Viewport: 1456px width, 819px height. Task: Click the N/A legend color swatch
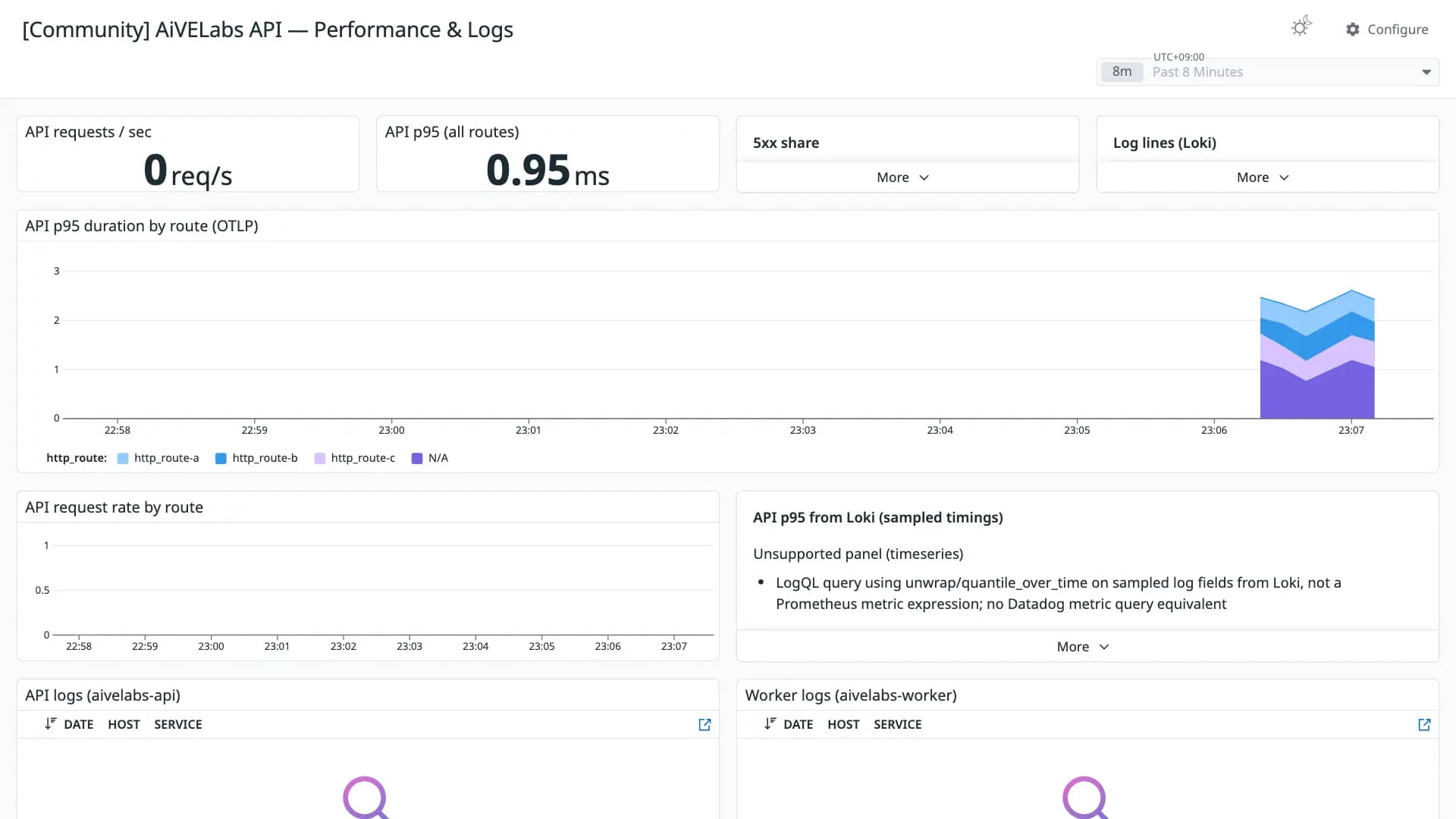pyautogui.click(x=417, y=459)
